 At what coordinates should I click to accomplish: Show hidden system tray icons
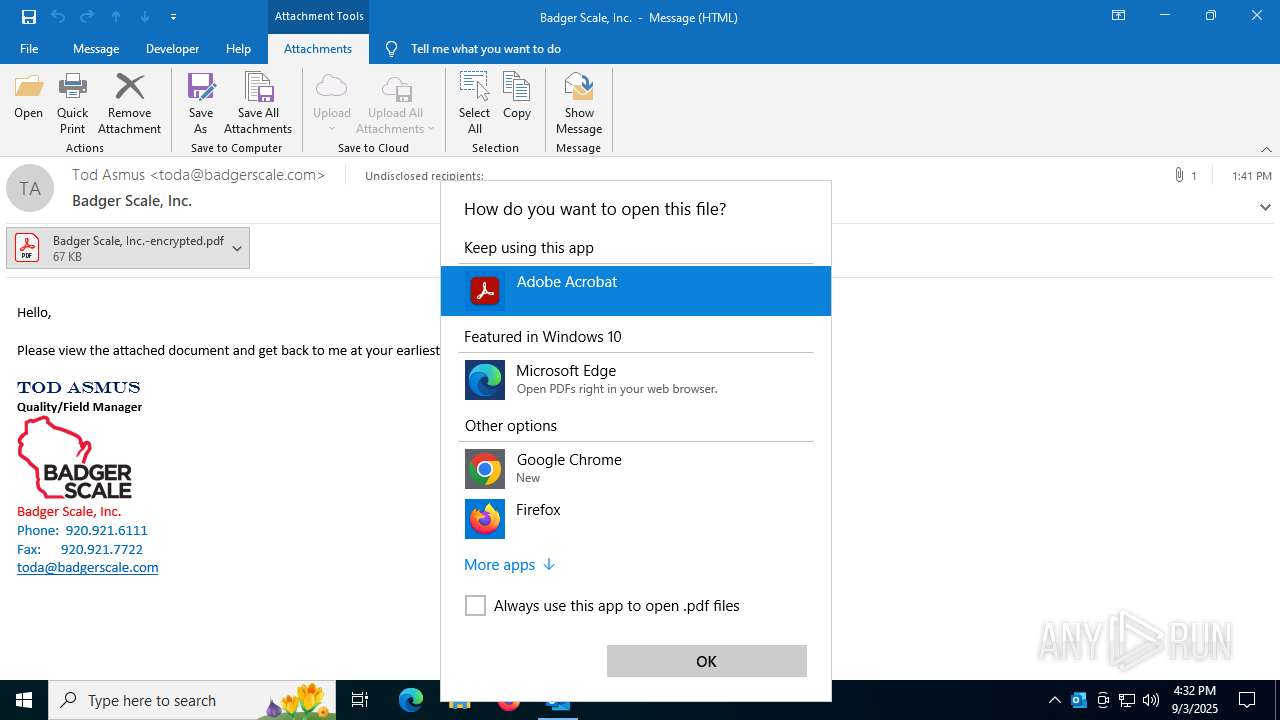[x=1054, y=700]
